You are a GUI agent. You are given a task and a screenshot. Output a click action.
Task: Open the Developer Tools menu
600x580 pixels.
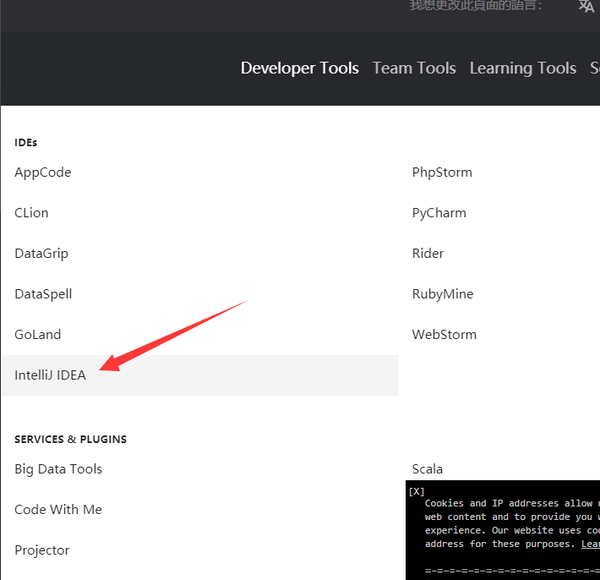299,68
